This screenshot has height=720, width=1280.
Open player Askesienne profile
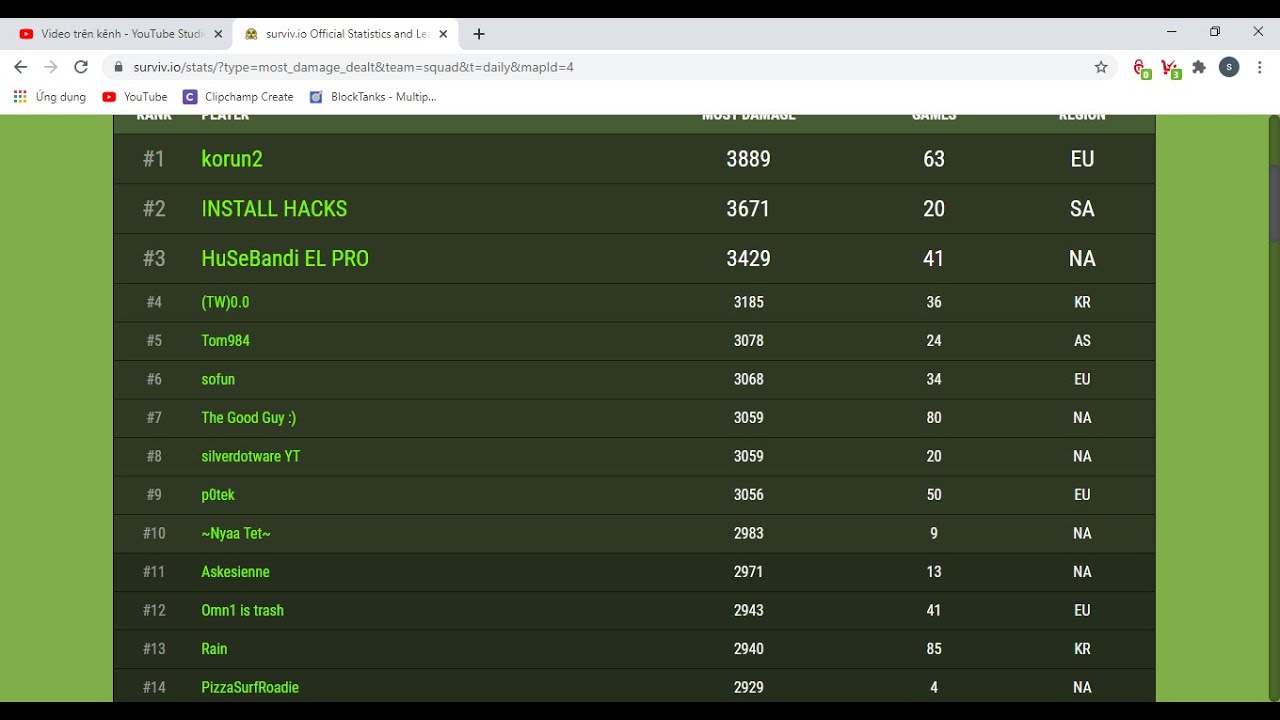[235, 572]
